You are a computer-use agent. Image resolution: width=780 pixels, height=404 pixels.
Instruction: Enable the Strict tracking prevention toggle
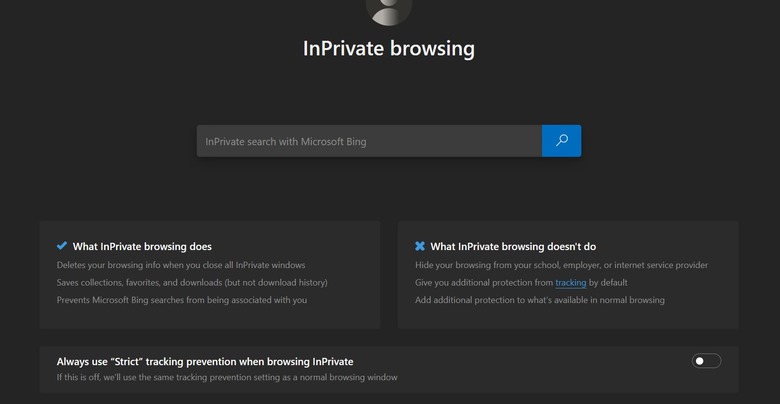tap(706, 361)
